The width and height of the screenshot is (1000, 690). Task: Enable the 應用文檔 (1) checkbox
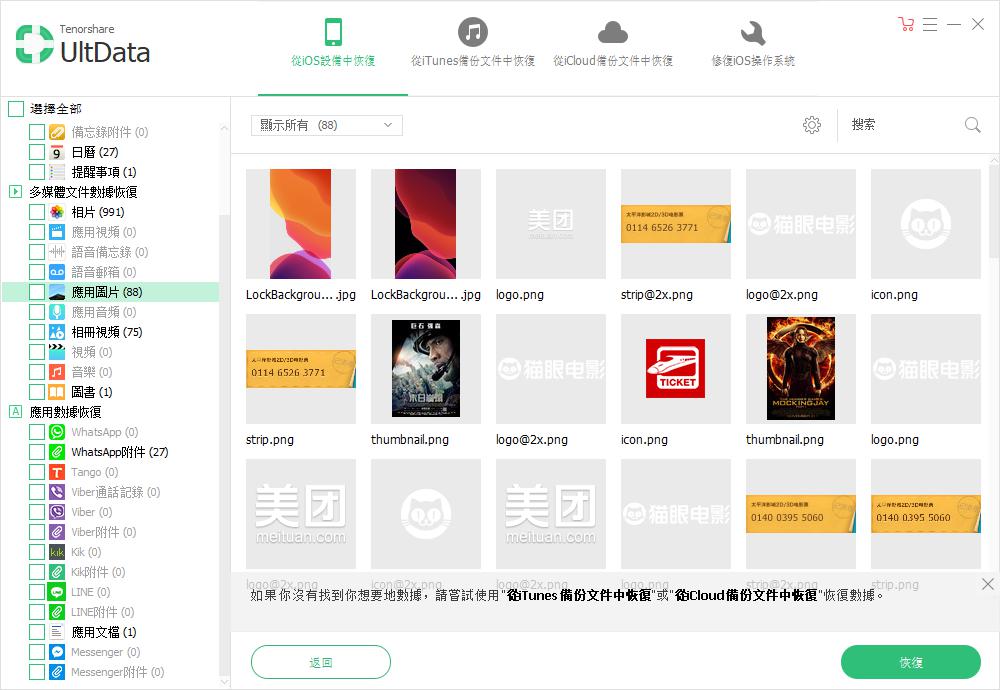click(x=37, y=632)
